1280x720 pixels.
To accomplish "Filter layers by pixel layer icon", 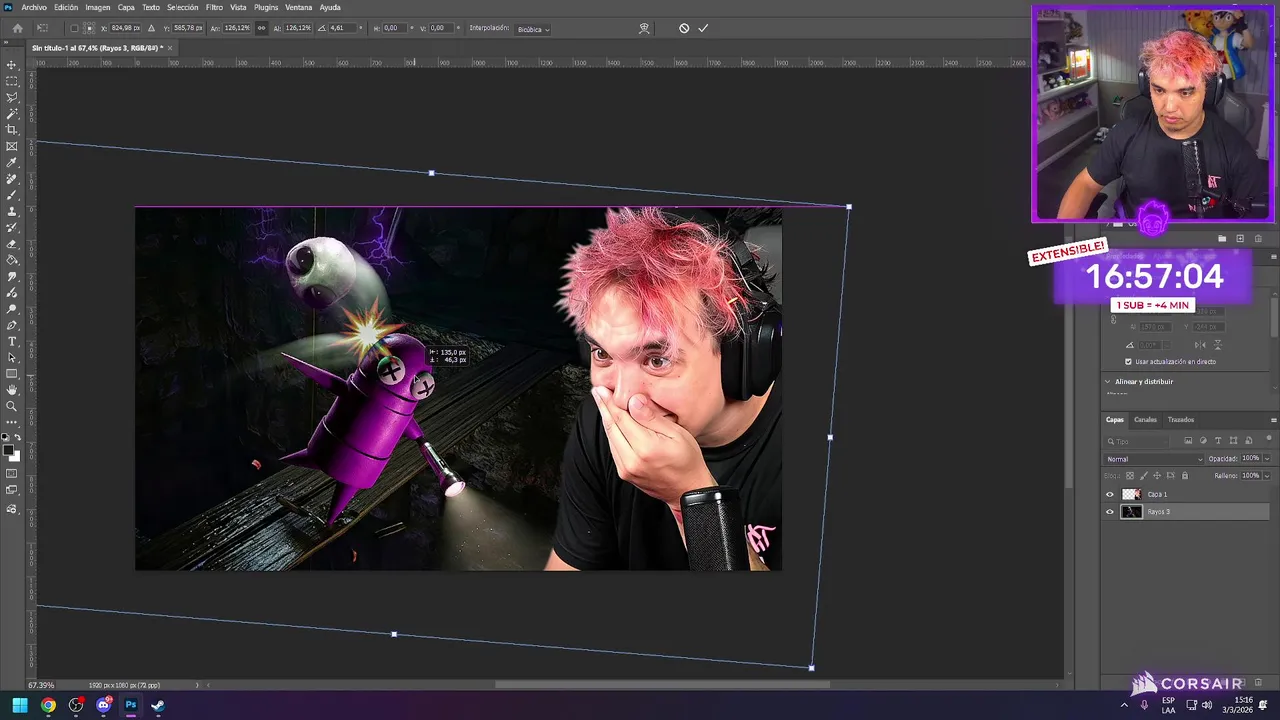I will (1188, 441).
